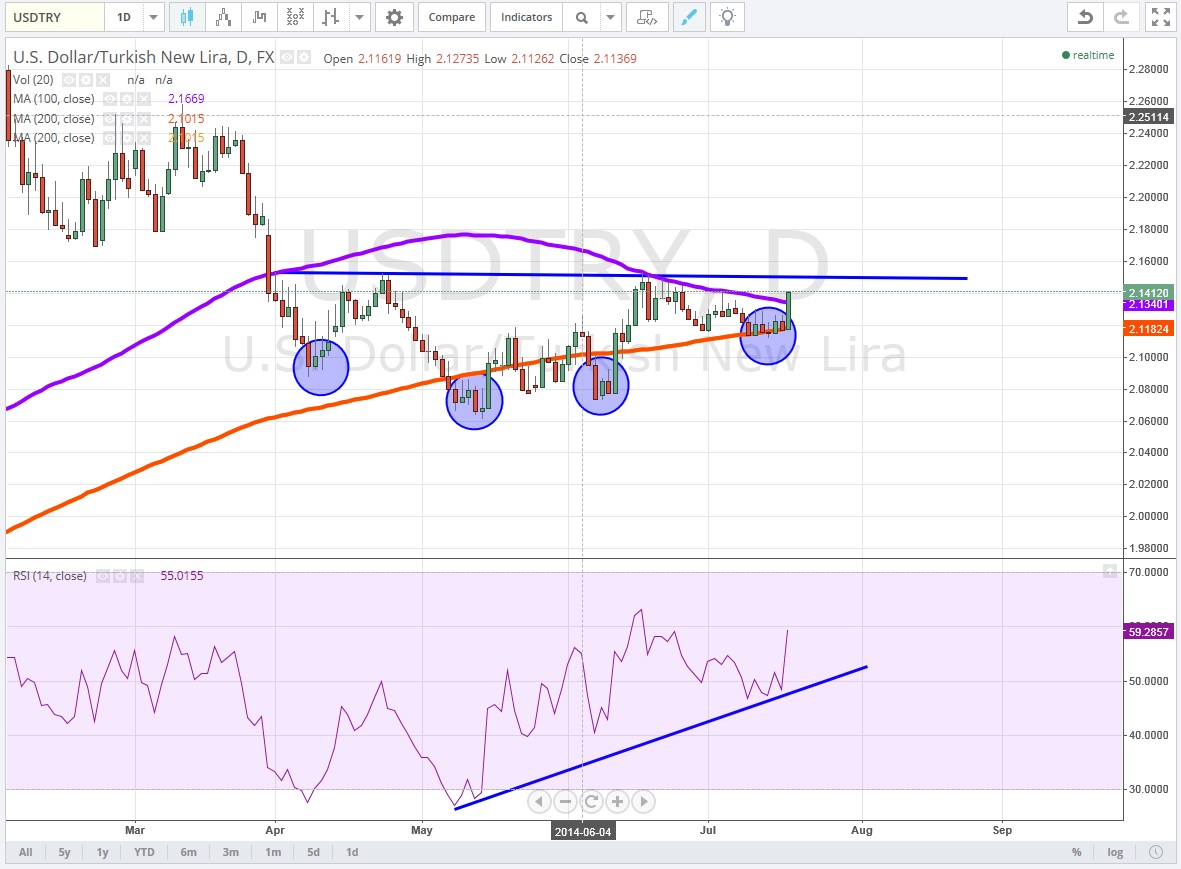The height and width of the screenshot is (869, 1181).
Task: Undo the last chart action
Action: point(1085,17)
